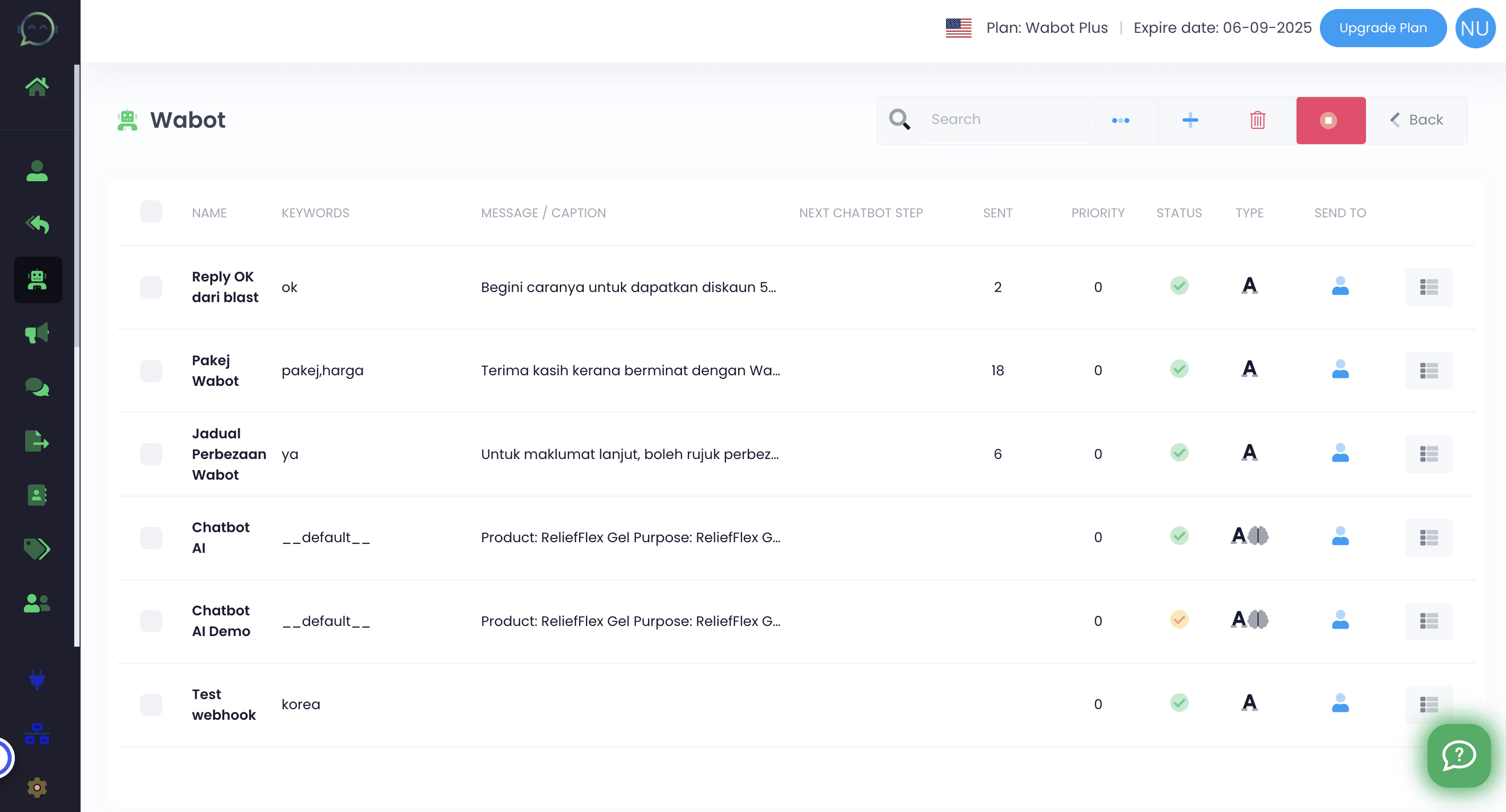Open the settings gear sidebar icon
Image resolution: width=1506 pixels, height=812 pixels.
(x=37, y=788)
